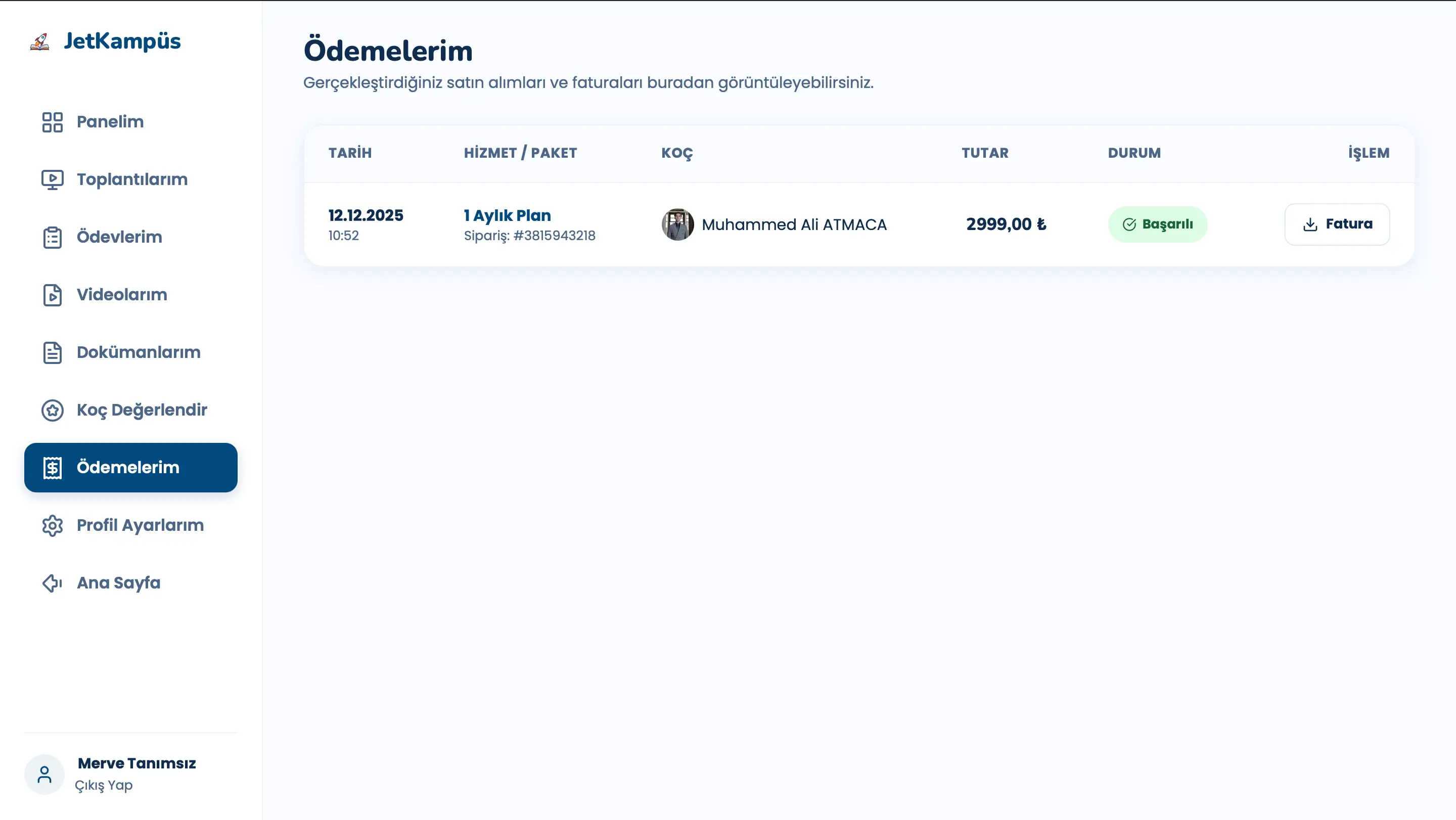Click the 1 Aylık Plan link
1456x820 pixels.
pos(507,215)
